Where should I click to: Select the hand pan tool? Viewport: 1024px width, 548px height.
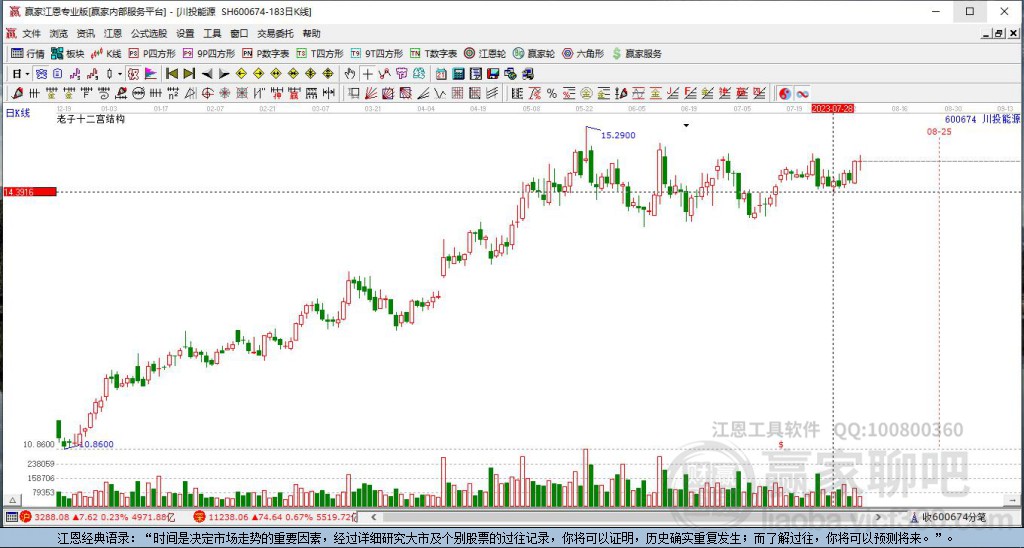349,73
